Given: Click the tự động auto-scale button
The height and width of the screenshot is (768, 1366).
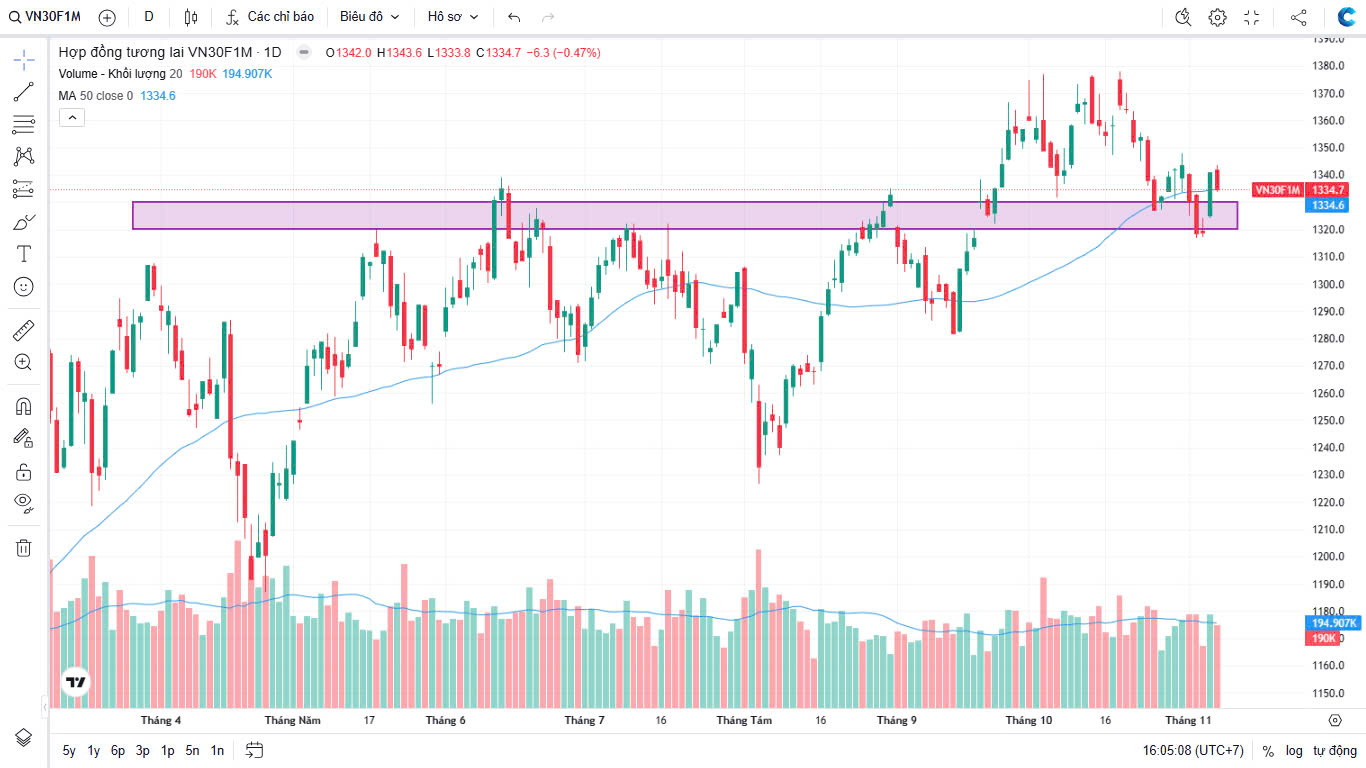Looking at the screenshot, I should (1332, 750).
